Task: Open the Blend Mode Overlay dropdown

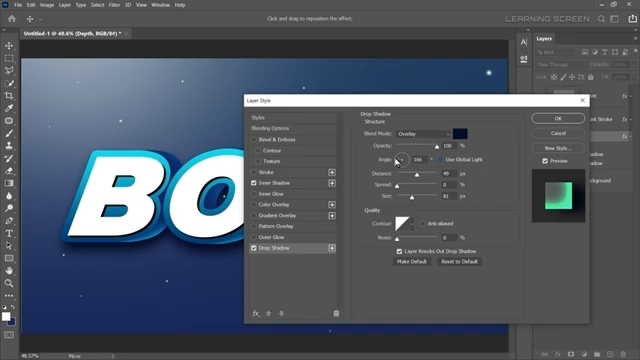Action: [423, 134]
